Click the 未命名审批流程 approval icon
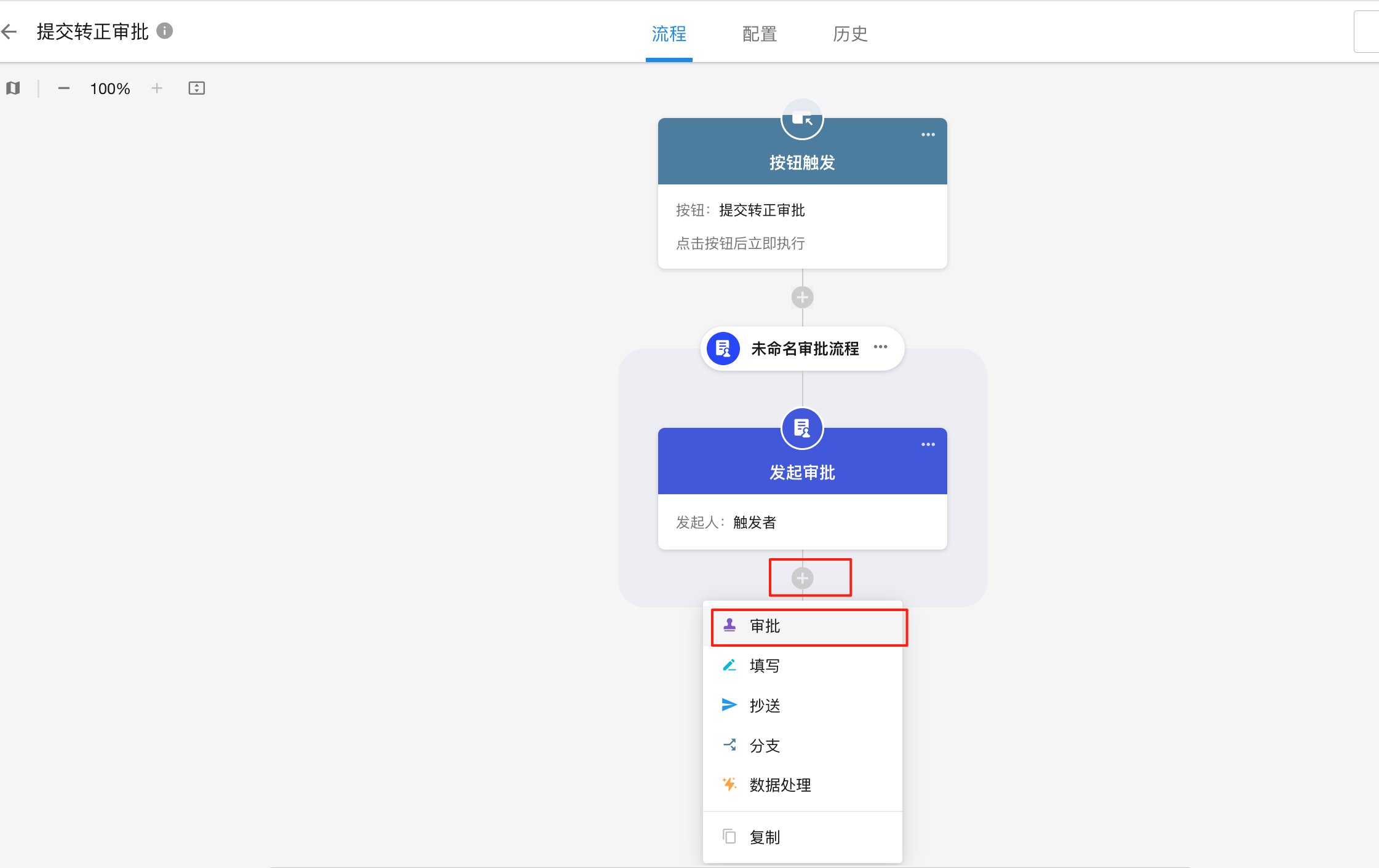The image size is (1379, 868). (723, 349)
